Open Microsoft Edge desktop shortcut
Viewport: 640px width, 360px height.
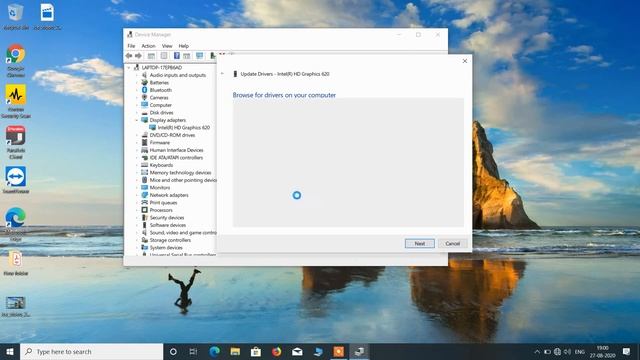point(16,224)
